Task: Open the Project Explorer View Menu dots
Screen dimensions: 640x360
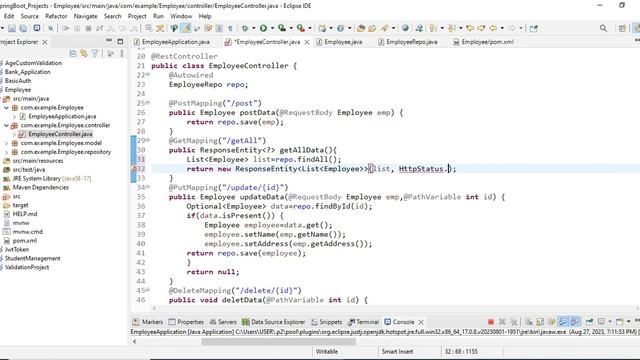Action: 122,53
